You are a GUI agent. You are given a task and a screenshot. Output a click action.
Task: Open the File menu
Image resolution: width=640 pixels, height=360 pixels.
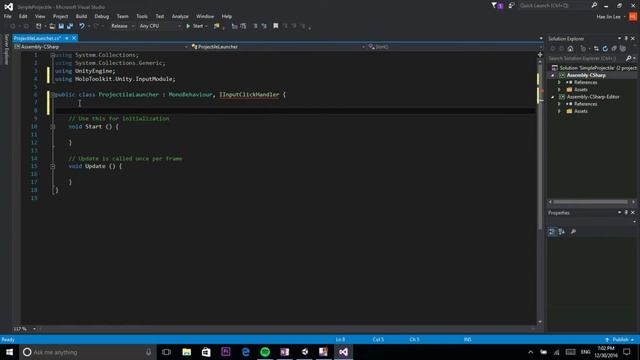point(8,16)
